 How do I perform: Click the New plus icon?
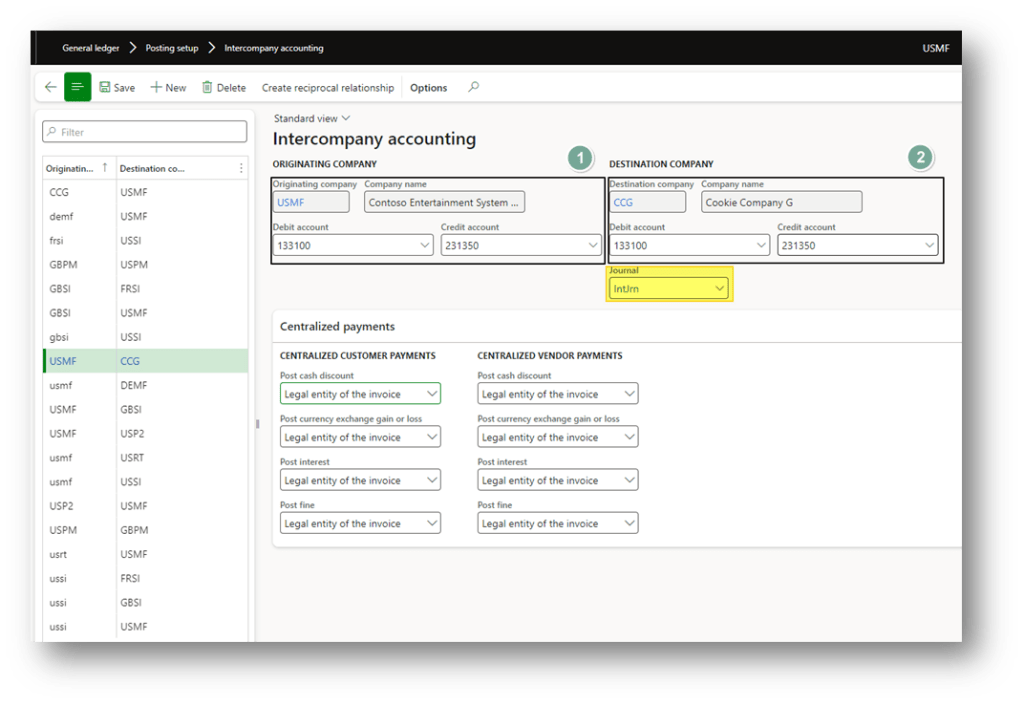tap(156, 87)
